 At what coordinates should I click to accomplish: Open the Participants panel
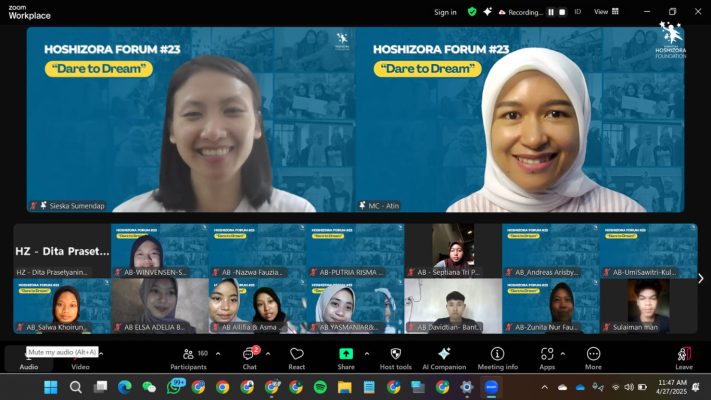(188, 358)
